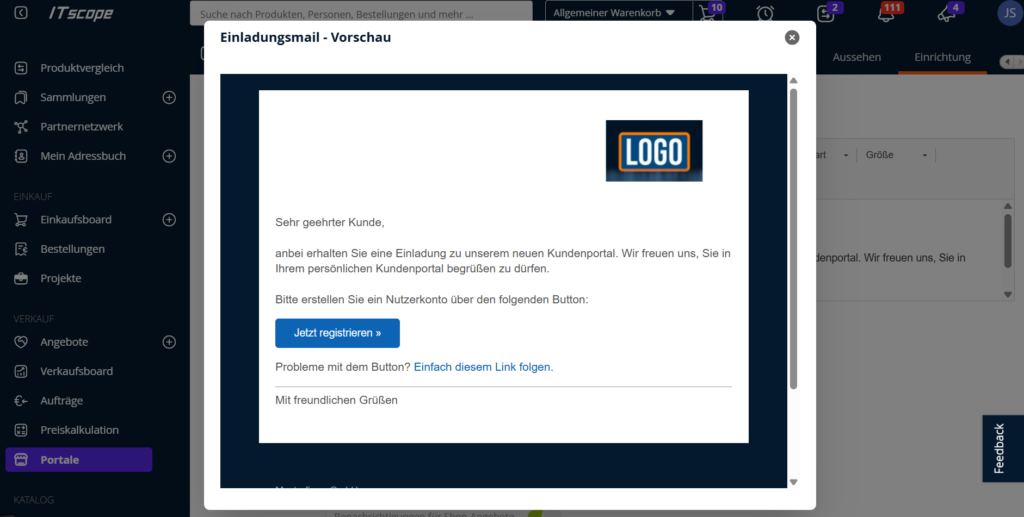
Task: Click the Jetzt registrieren button
Action: click(x=337, y=333)
